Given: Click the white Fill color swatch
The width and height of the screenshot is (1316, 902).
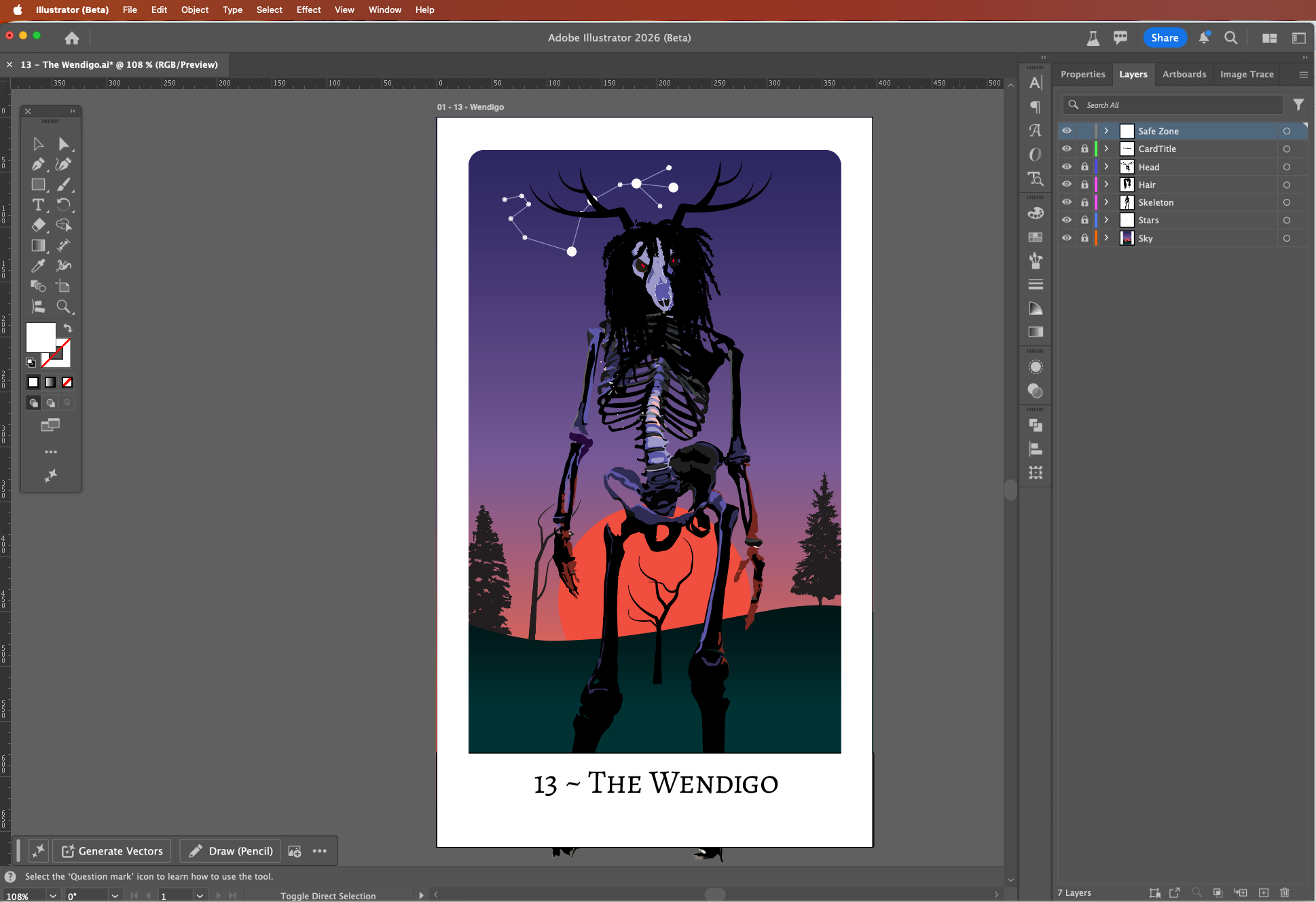Looking at the screenshot, I should (x=40, y=337).
